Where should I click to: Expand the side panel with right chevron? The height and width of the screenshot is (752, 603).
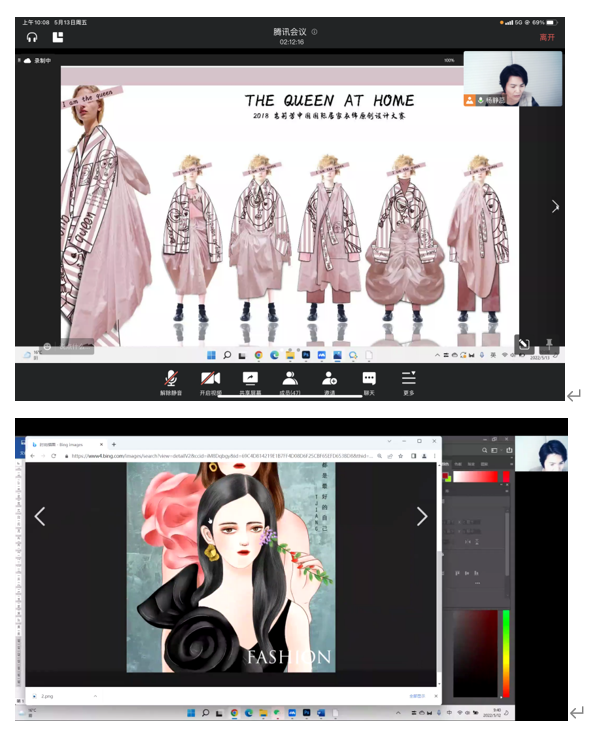(x=555, y=207)
